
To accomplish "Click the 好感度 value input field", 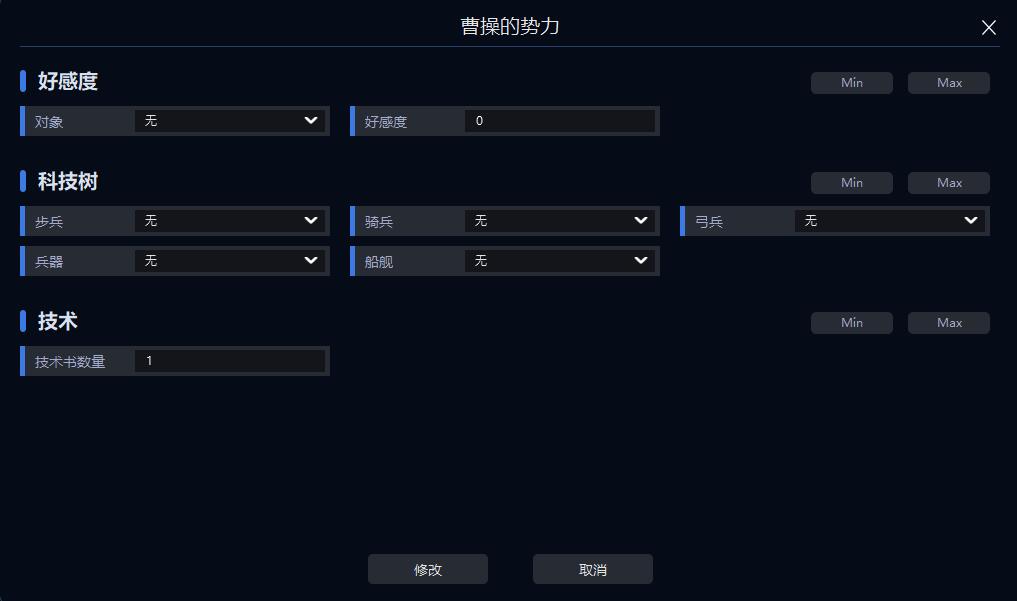I will click(x=559, y=121).
